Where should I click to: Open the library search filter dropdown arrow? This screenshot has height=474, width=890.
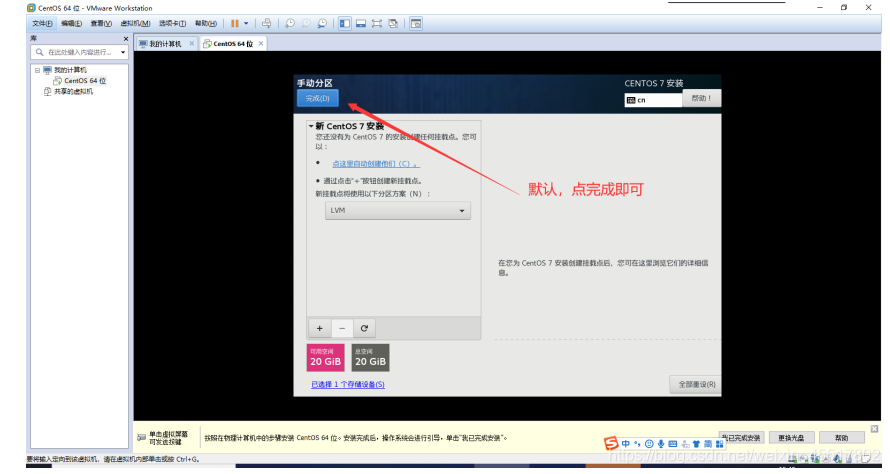click(123, 52)
